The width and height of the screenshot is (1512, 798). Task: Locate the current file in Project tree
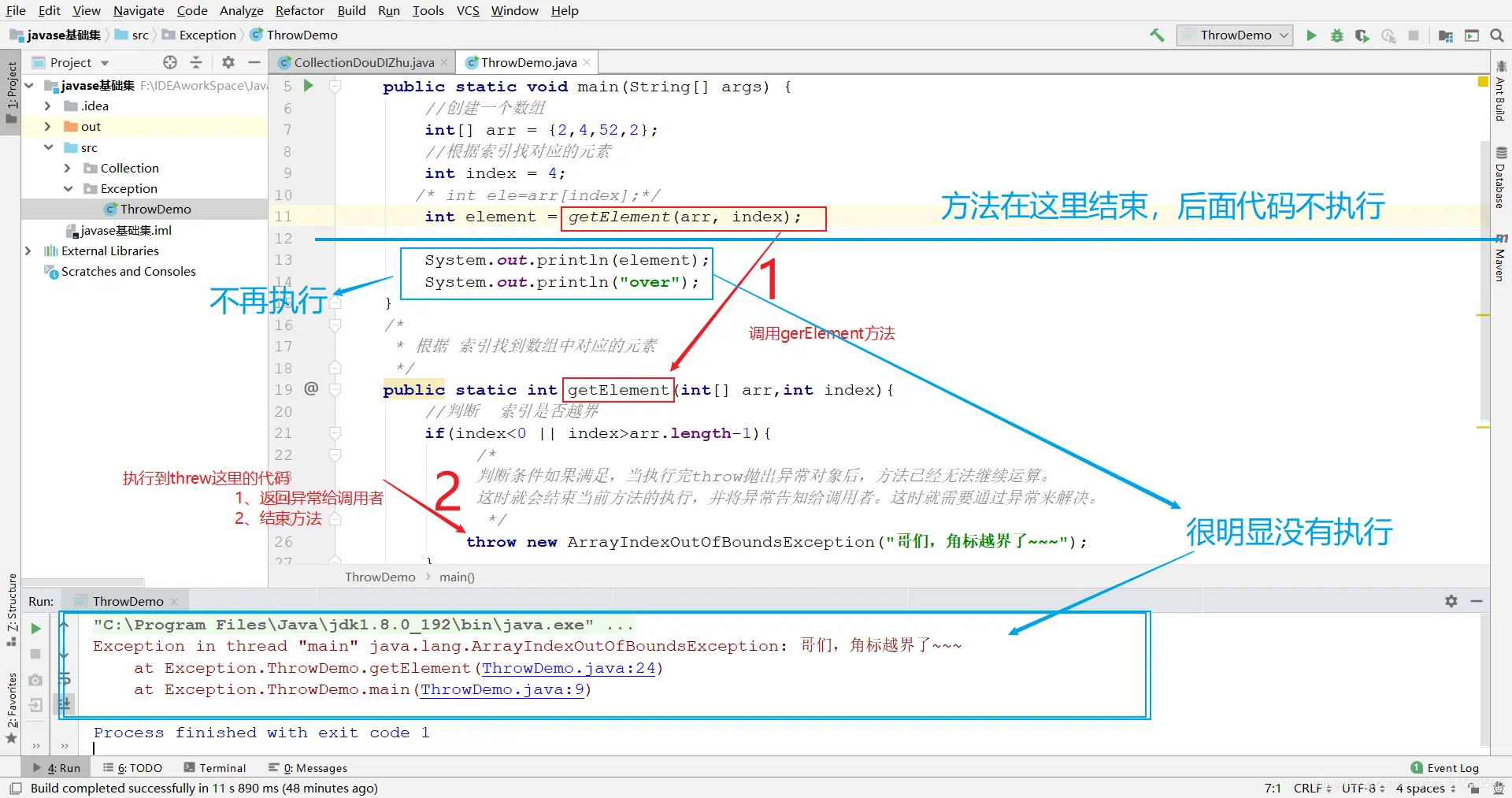coord(170,62)
